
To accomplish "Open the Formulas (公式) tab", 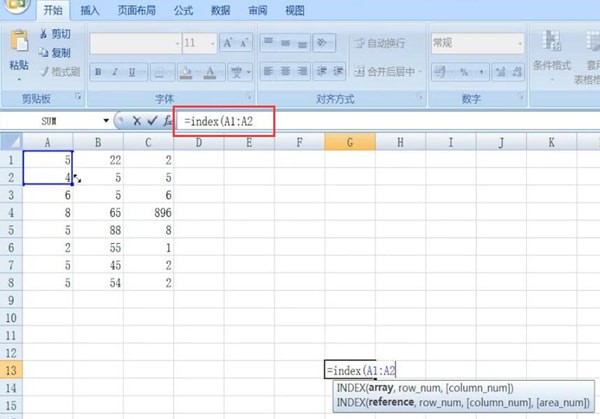I will (x=181, y=10).
